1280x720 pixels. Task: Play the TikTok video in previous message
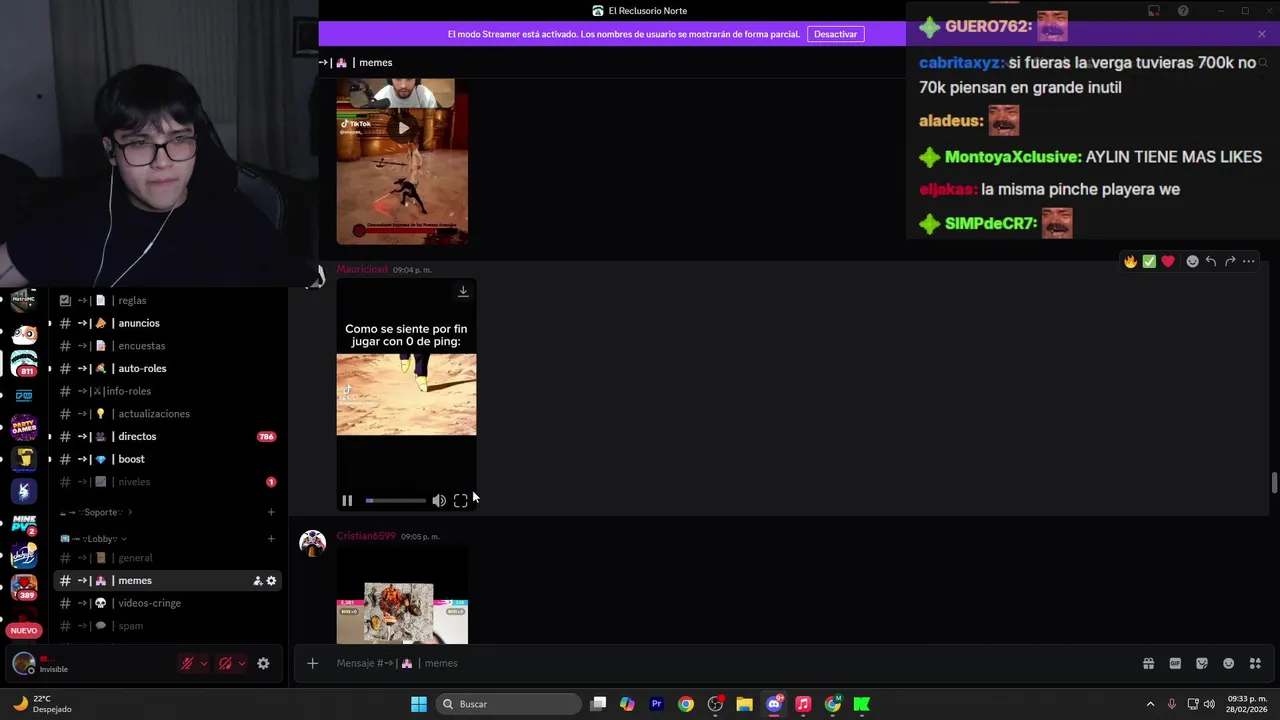(x=403, y=127)
